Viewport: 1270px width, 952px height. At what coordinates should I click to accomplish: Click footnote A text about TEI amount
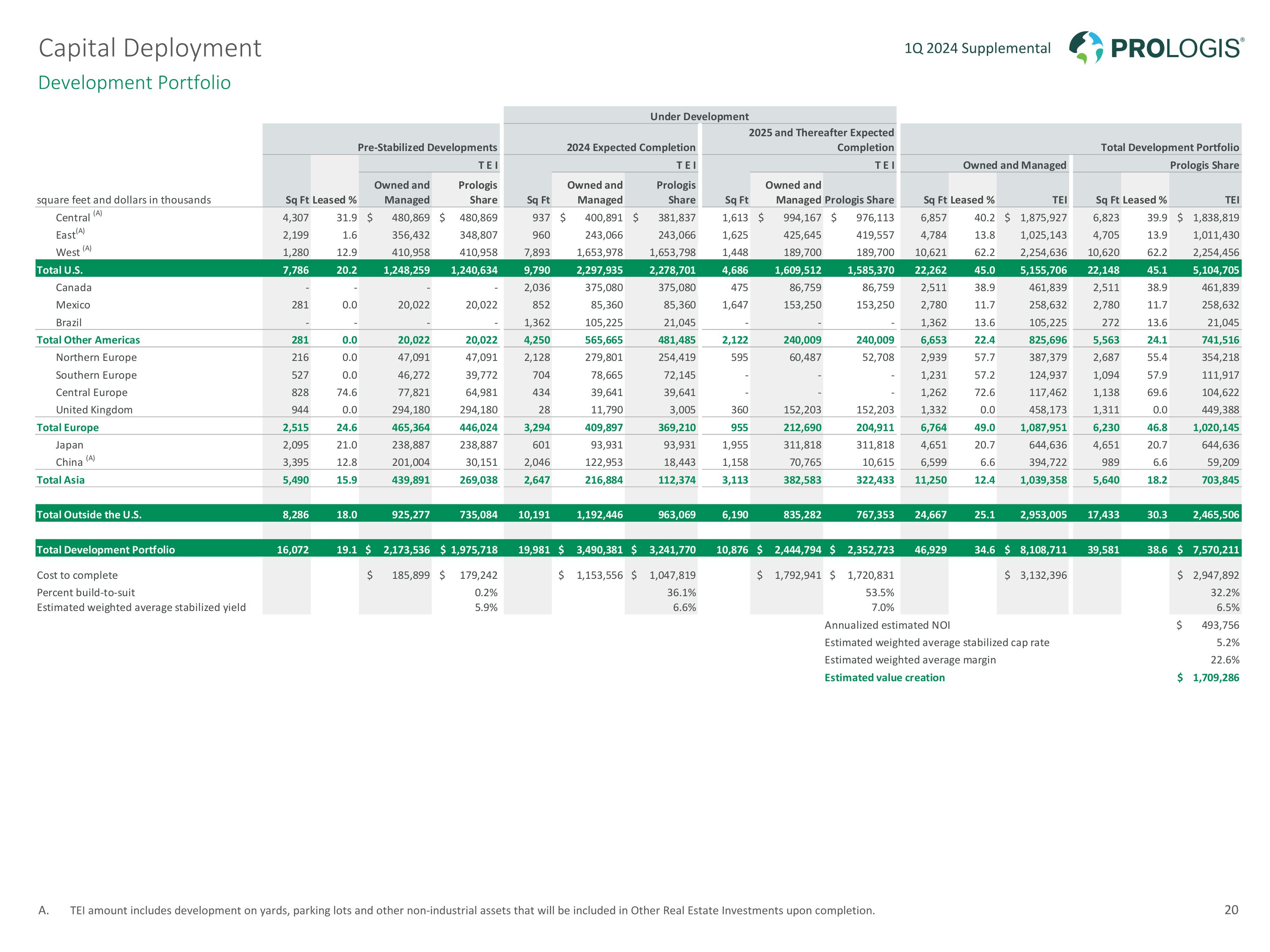click(x=472, y=910)
